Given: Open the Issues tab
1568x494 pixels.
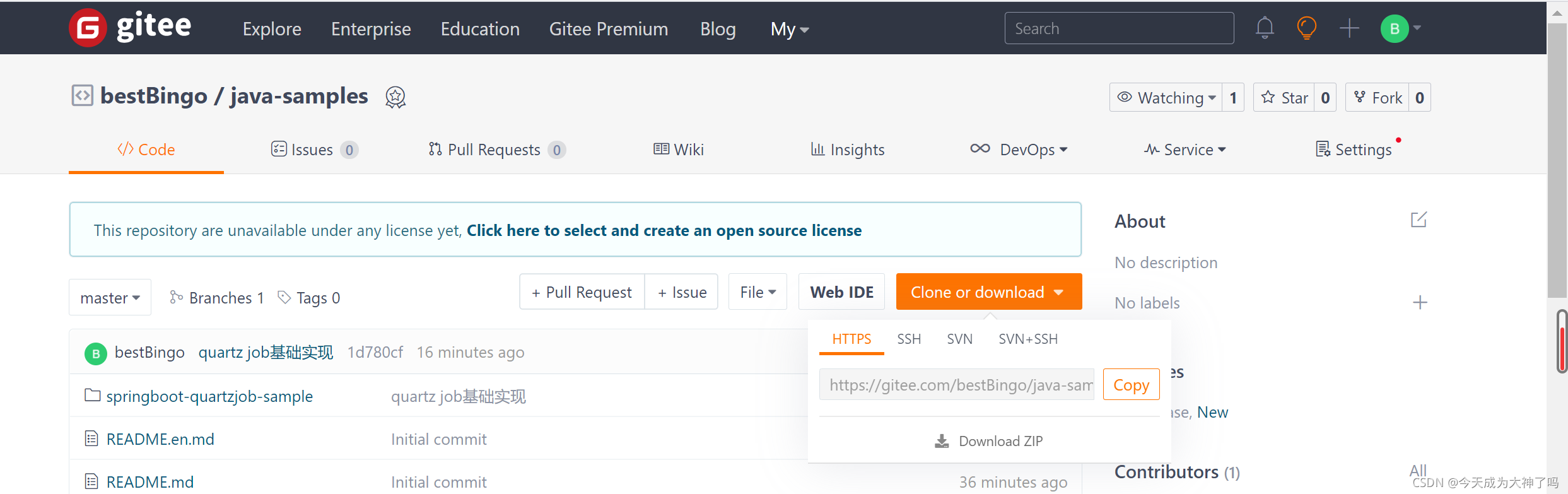Looking at the screenshot, I should point(315,150).
